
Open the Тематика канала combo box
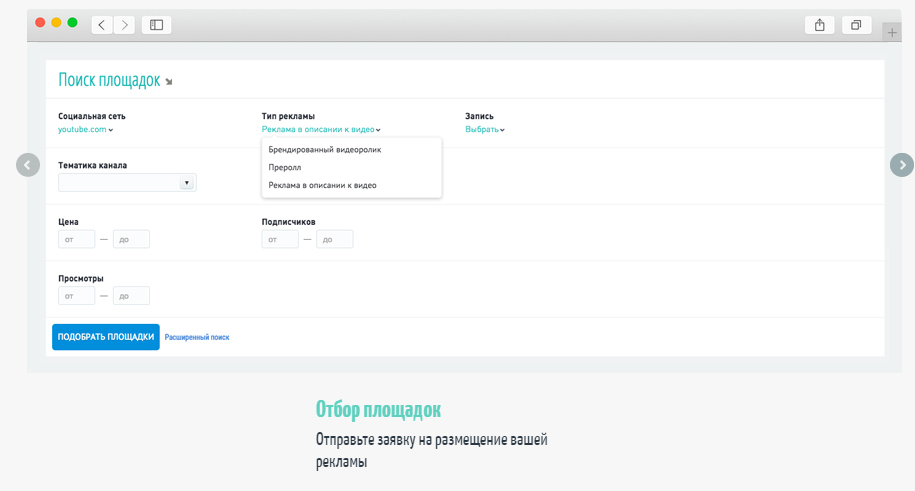tap(127, 183)
